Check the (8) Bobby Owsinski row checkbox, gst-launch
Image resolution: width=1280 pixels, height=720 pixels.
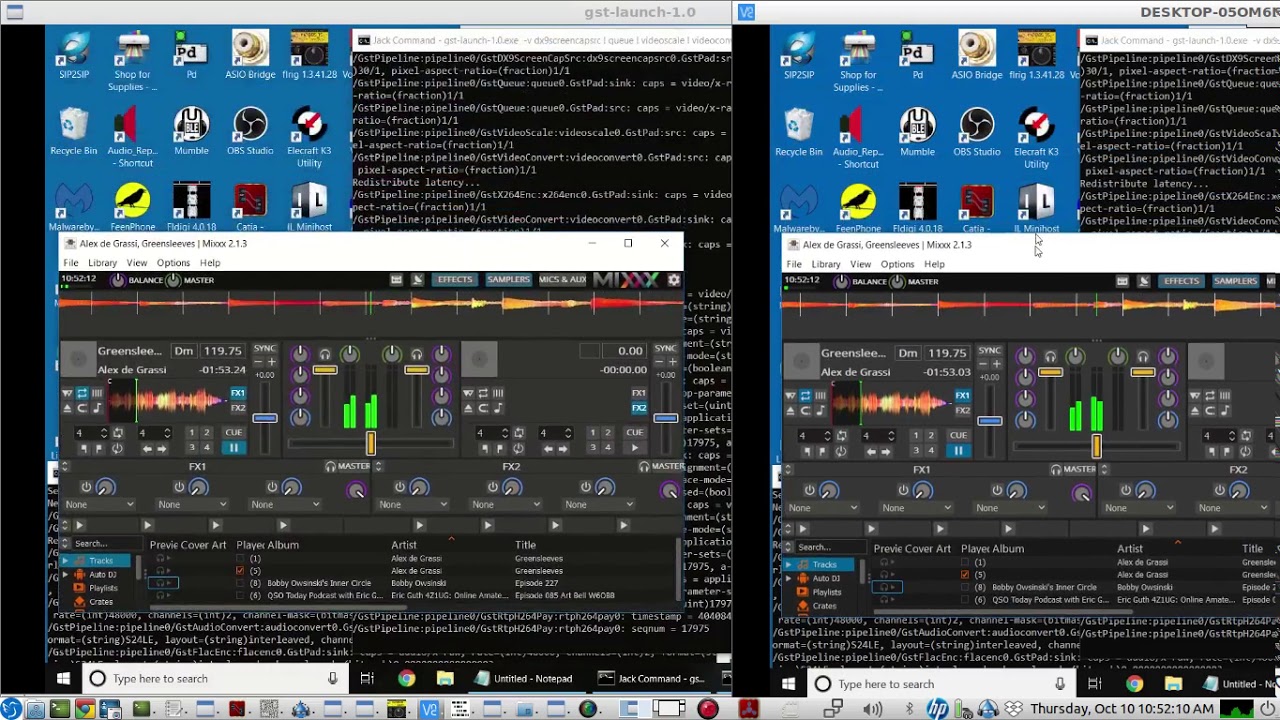pyautogui.click(x=240, y=583)
